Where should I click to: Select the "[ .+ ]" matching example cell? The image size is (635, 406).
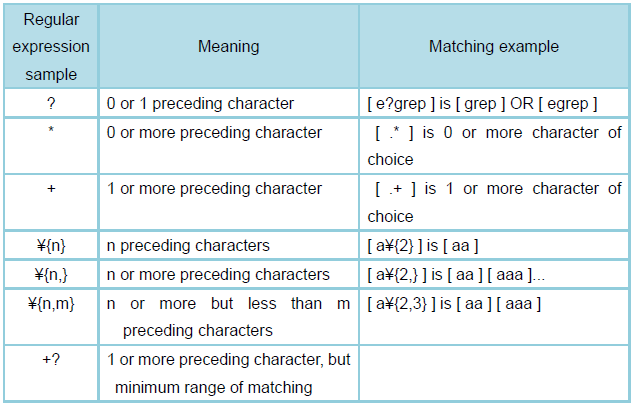point(493,202)
